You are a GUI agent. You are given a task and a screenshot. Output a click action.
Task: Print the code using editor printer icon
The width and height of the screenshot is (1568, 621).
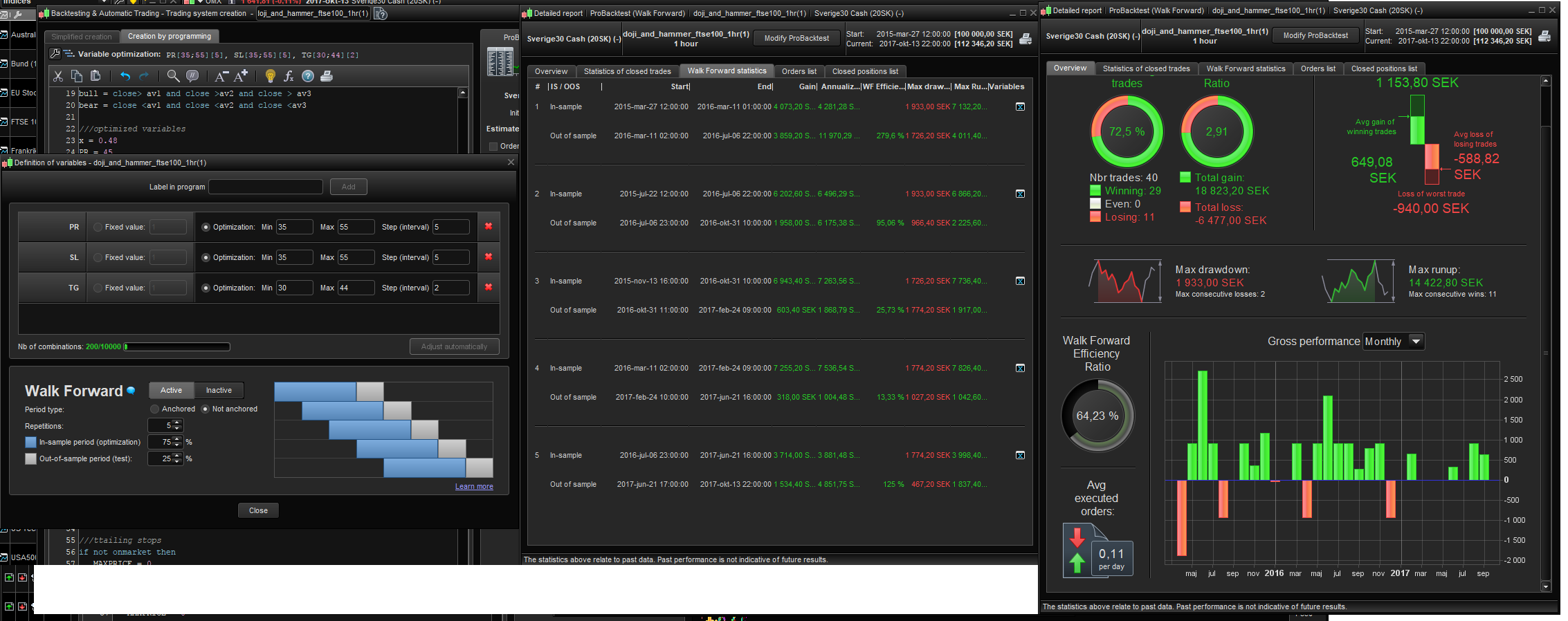coord(327,76)
